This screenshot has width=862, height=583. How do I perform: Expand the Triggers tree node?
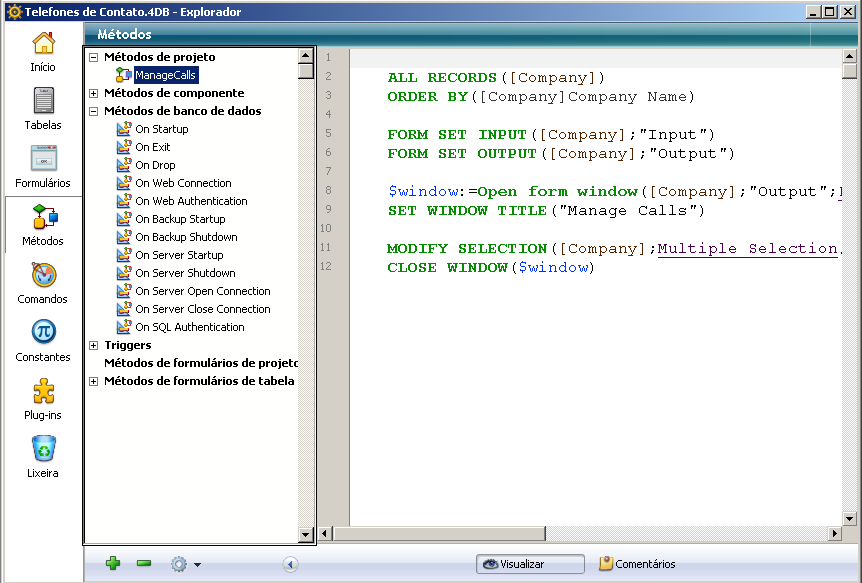(x=94, y=345)
